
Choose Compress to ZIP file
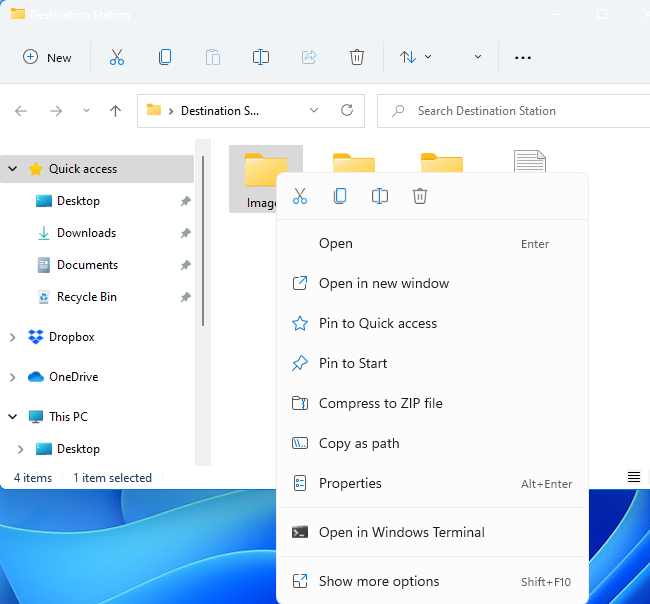coord(380,403)
